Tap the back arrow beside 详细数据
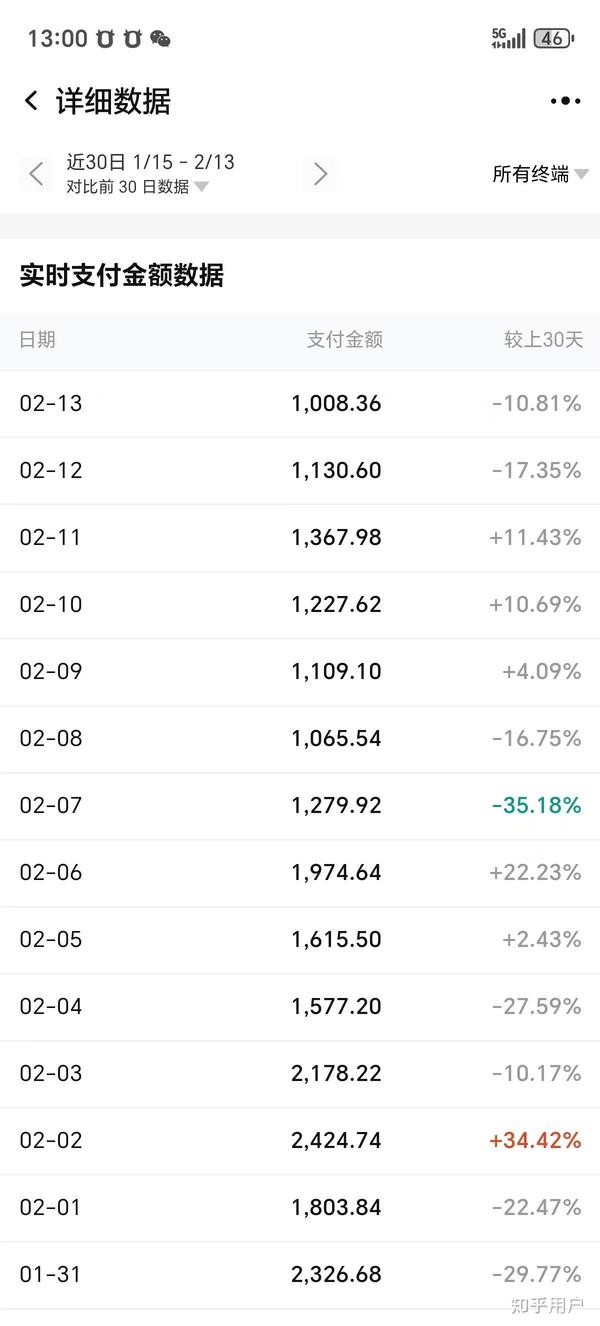The width and height of the screenshot is (600, 1326). pyautogui.click(x=31, y=101)
